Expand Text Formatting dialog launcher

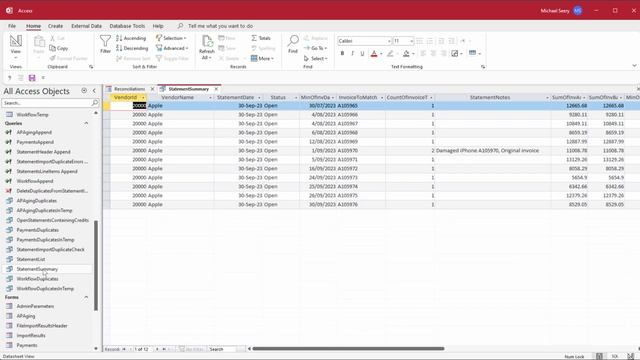pyautogui.click(x=483, y=67)
